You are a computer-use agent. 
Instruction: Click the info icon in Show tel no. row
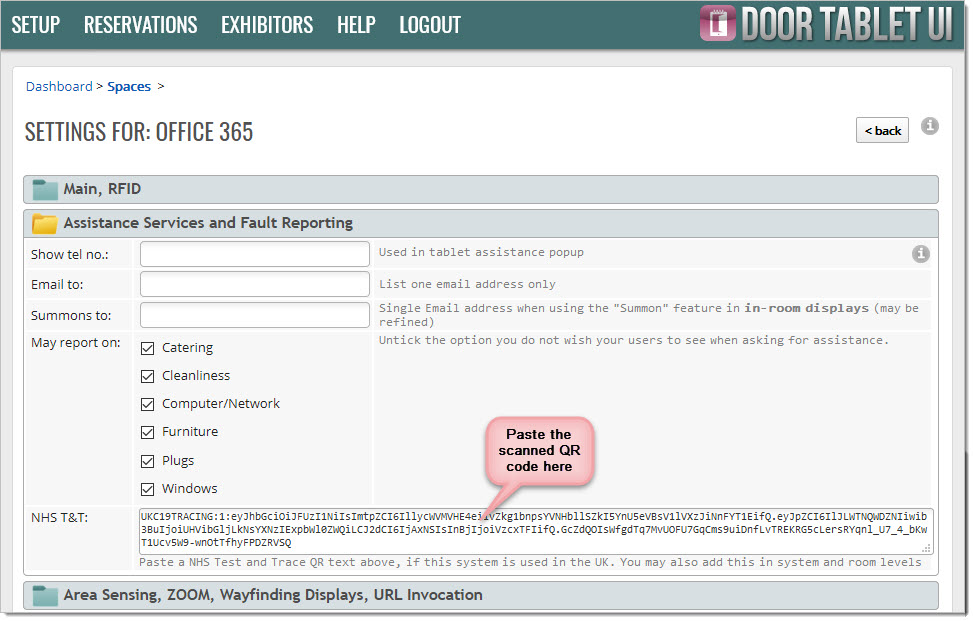click(920, 253)
